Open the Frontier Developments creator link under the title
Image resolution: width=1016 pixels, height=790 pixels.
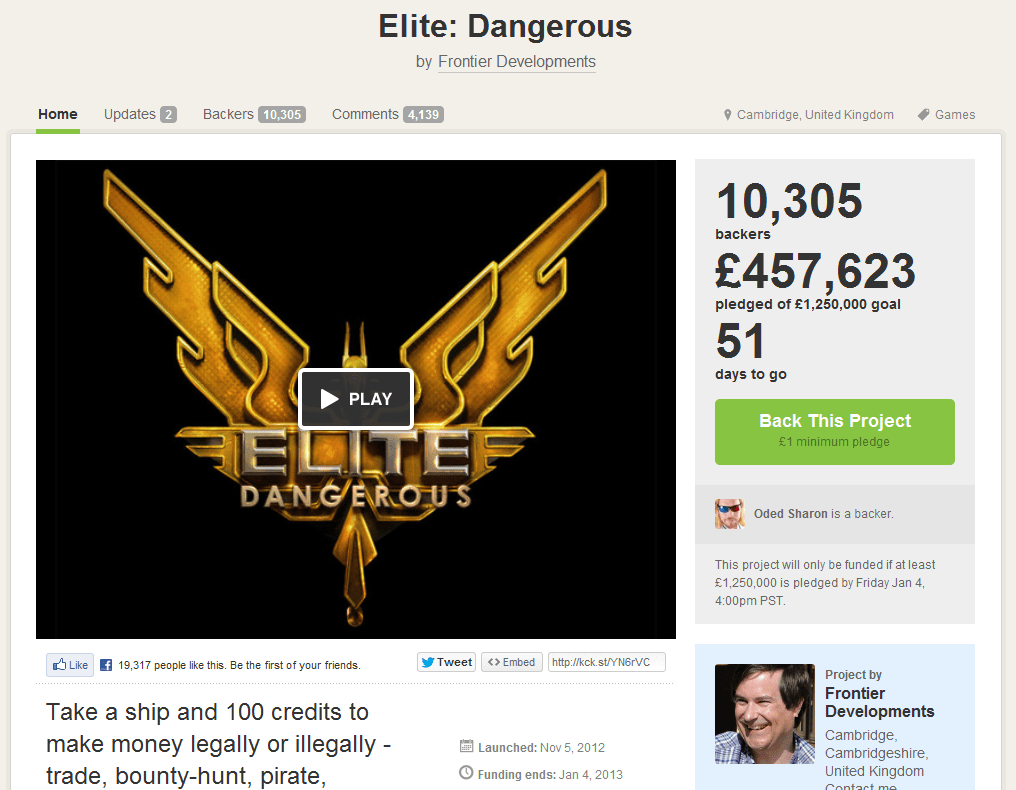point(516,62)
